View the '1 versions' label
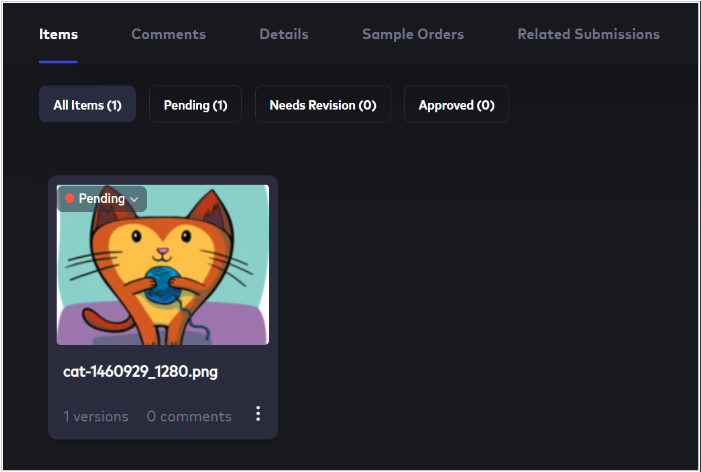 tap(96, 417)
